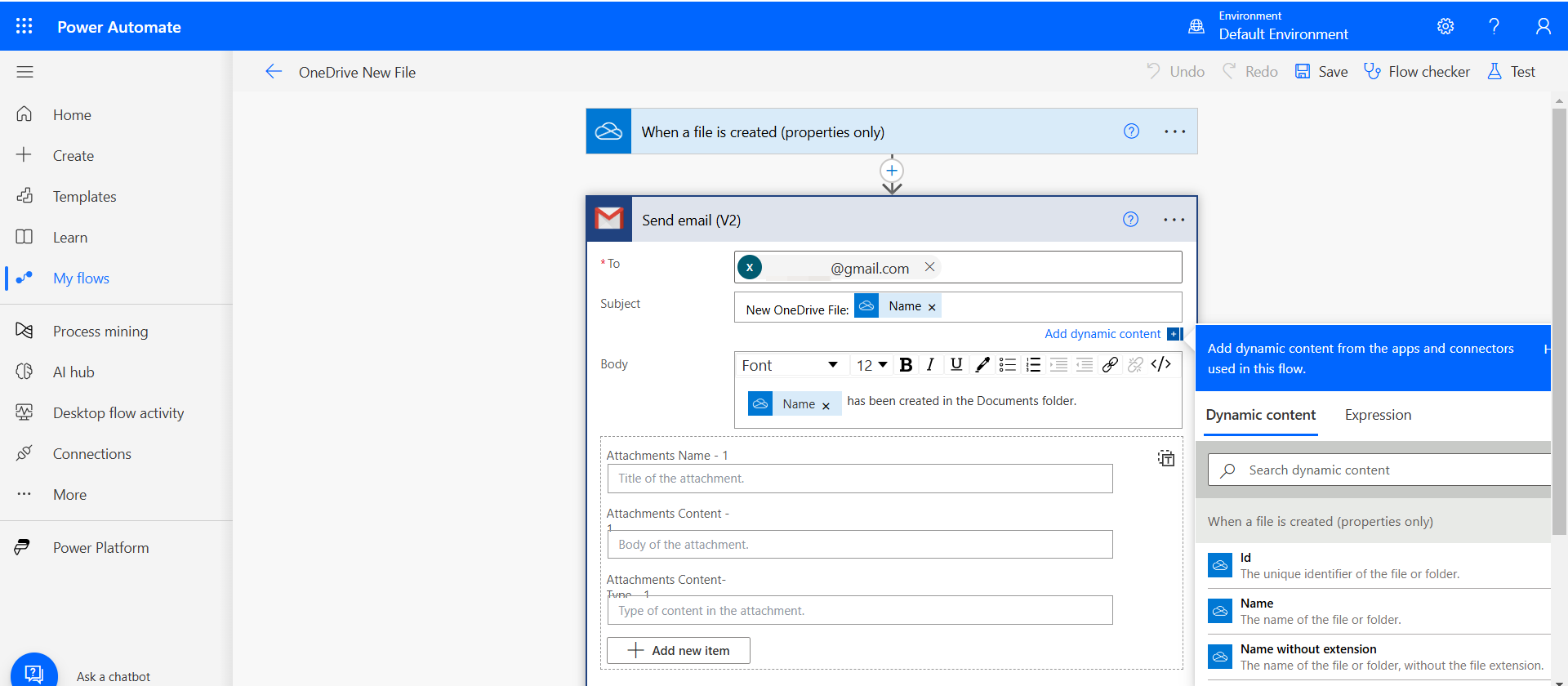Click the Add new item button
Screen dimensions: 1568x686
(x=678, y=651)
